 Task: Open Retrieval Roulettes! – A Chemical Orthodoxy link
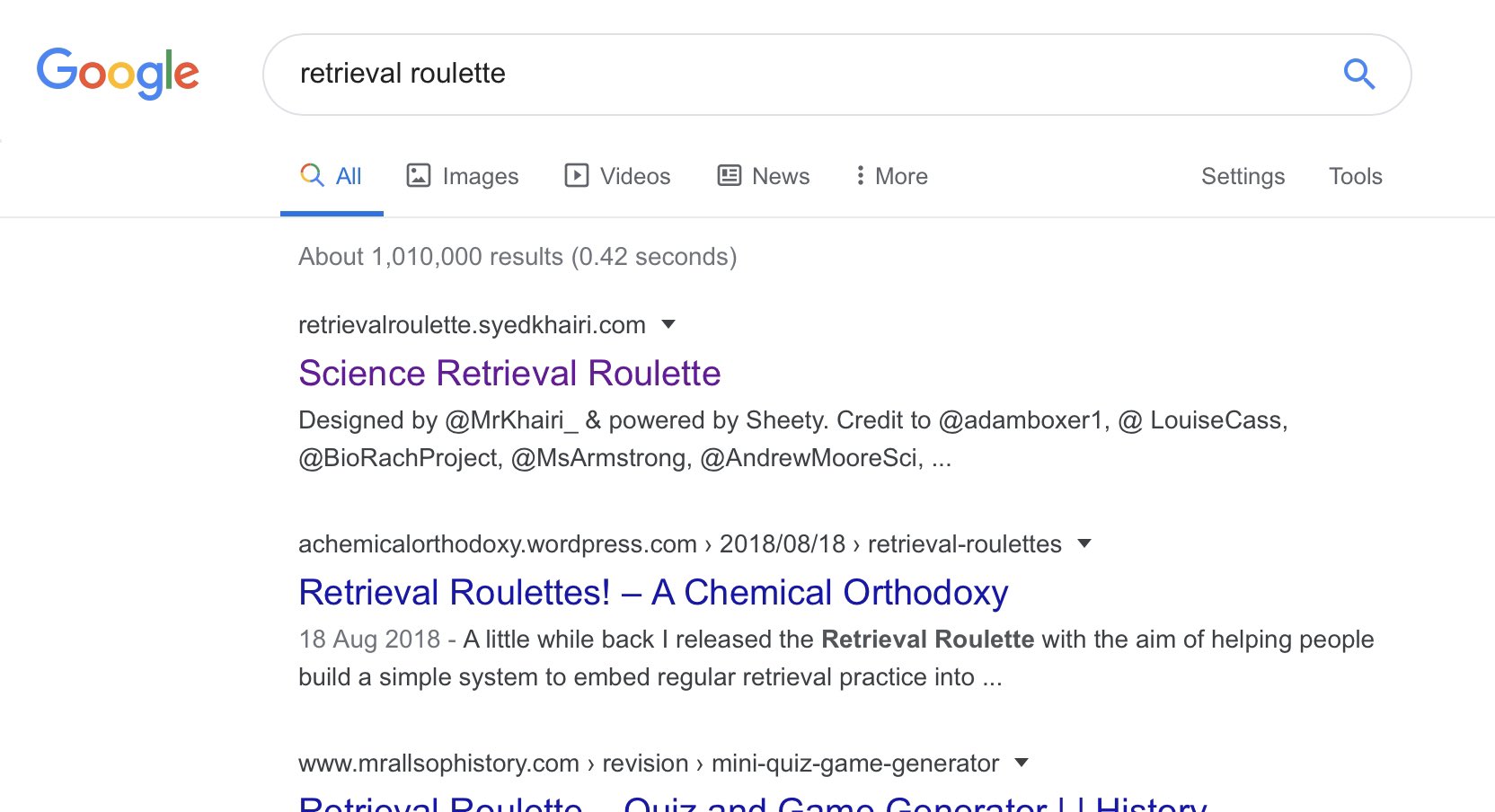coord(653,592)
